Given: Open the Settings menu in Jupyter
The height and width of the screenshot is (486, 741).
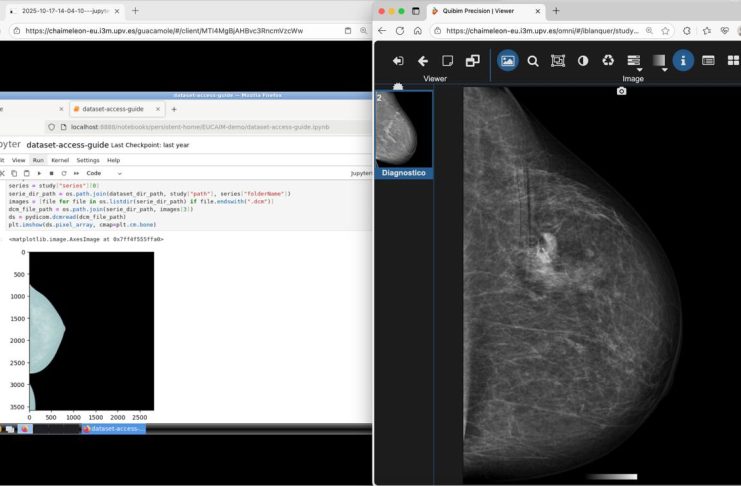Looking at the screenshot, I should (88, 160).
